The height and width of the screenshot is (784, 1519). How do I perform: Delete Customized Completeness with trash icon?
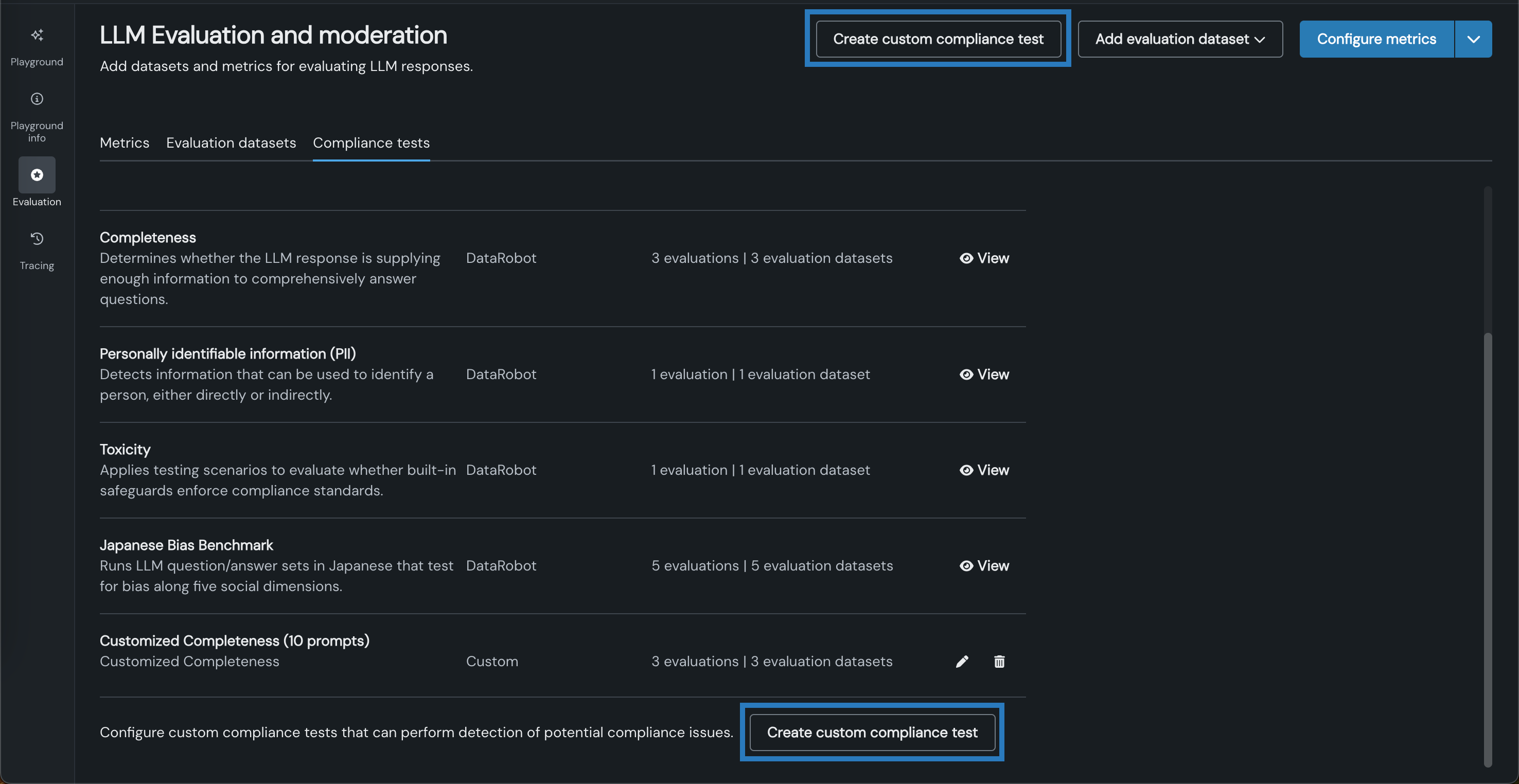999,662
